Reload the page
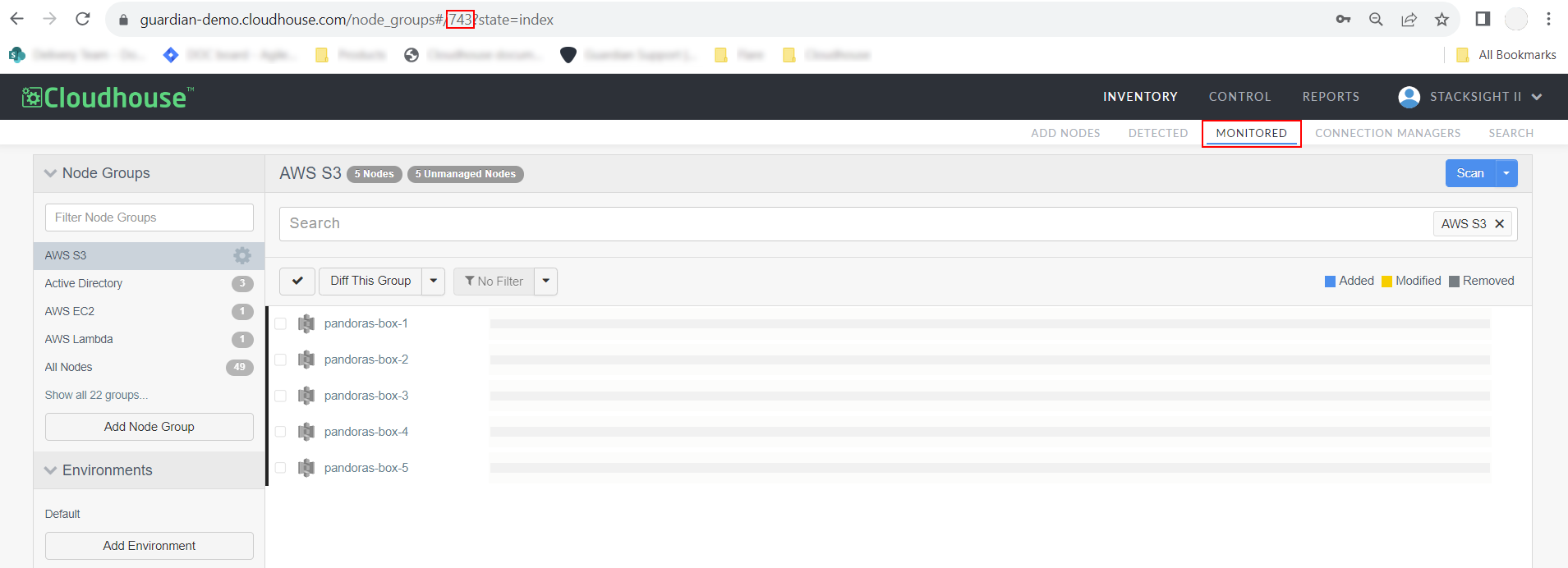Viewport: 1568px width, 568px height. tap(83, 19)
